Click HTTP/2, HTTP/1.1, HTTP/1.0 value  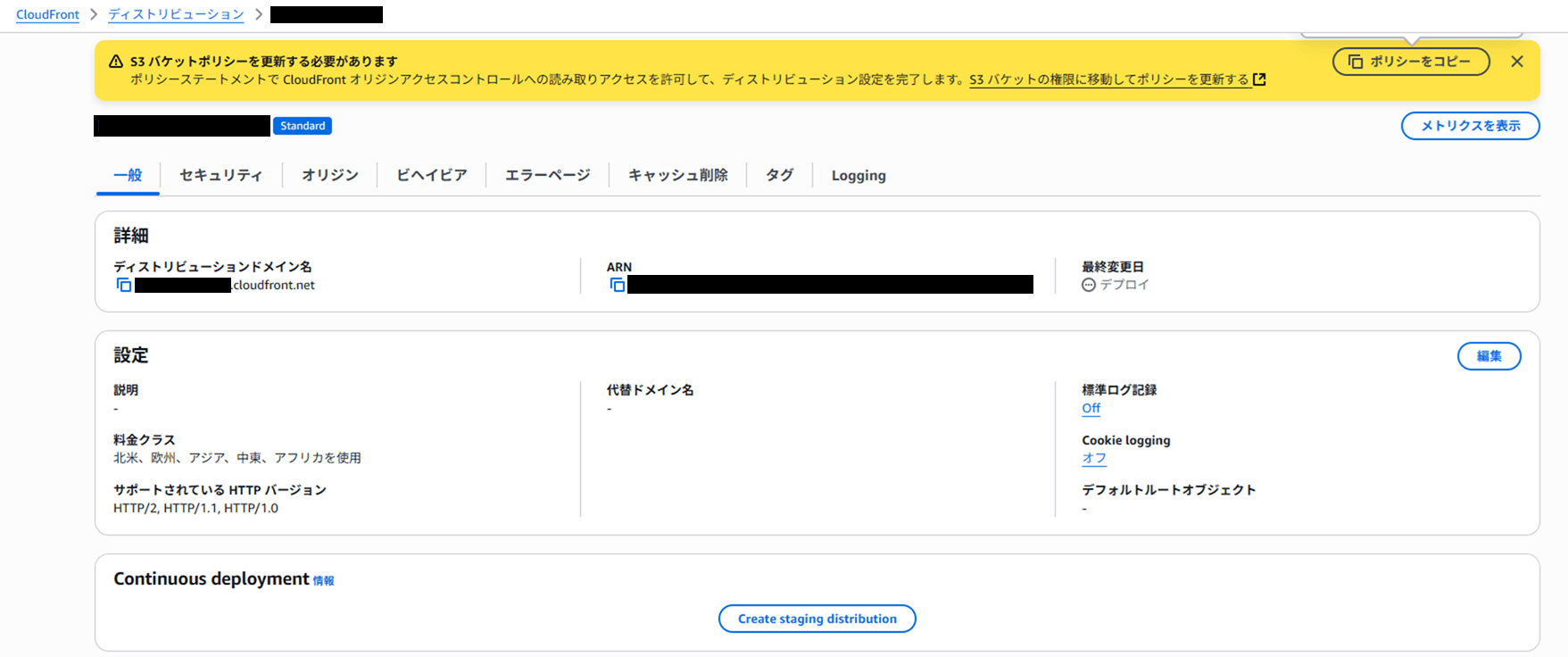[195, 508]
